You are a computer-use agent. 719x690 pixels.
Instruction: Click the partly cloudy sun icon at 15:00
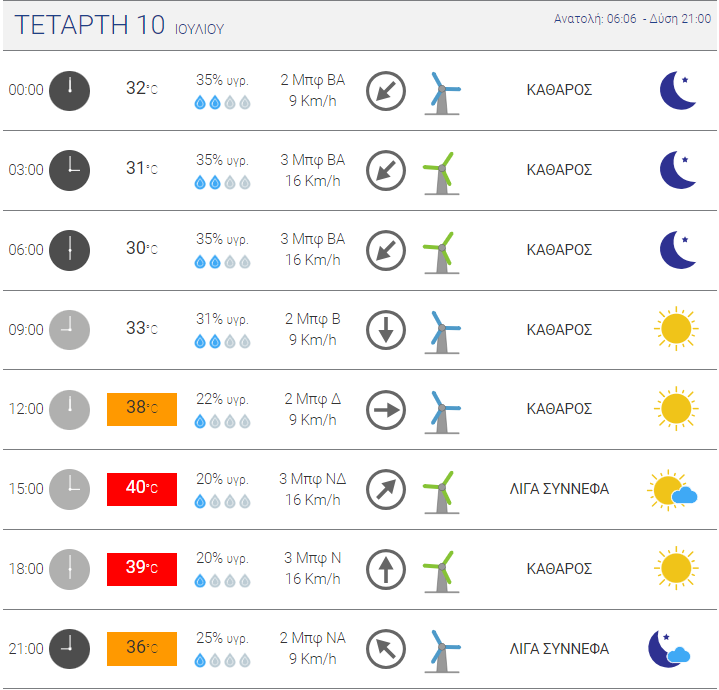[672, 490]
